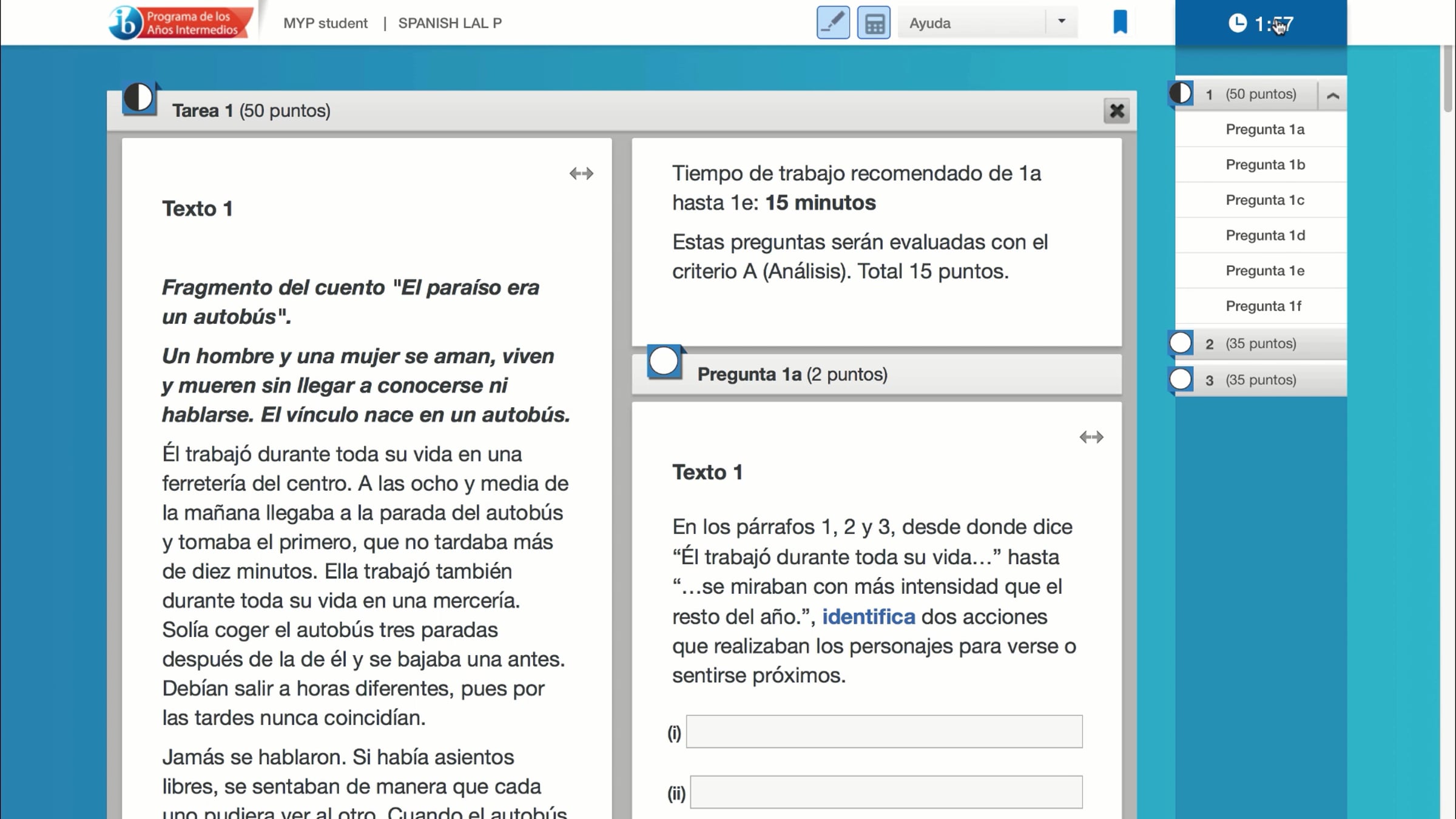Collapse task 1 question list chevron

(1333, 95)
